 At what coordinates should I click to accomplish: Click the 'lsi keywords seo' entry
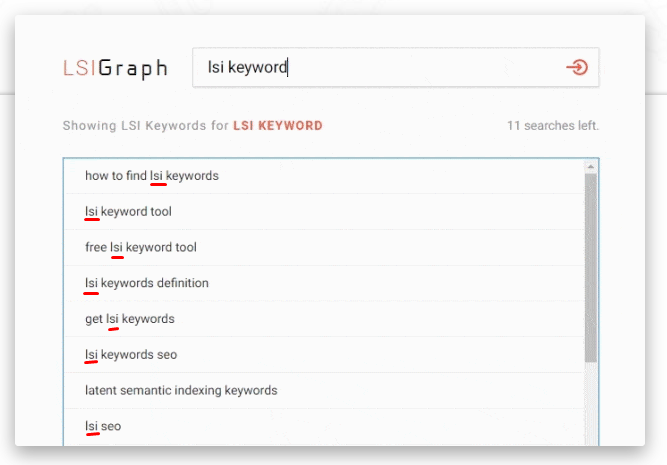point(131,355)
